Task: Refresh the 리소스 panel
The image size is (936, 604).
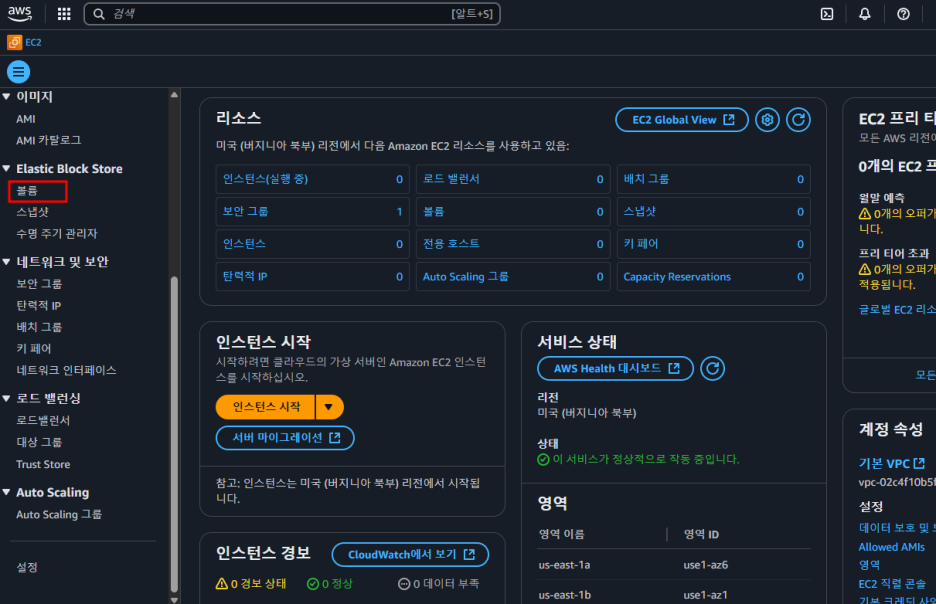Action: [x=798, y=120]
